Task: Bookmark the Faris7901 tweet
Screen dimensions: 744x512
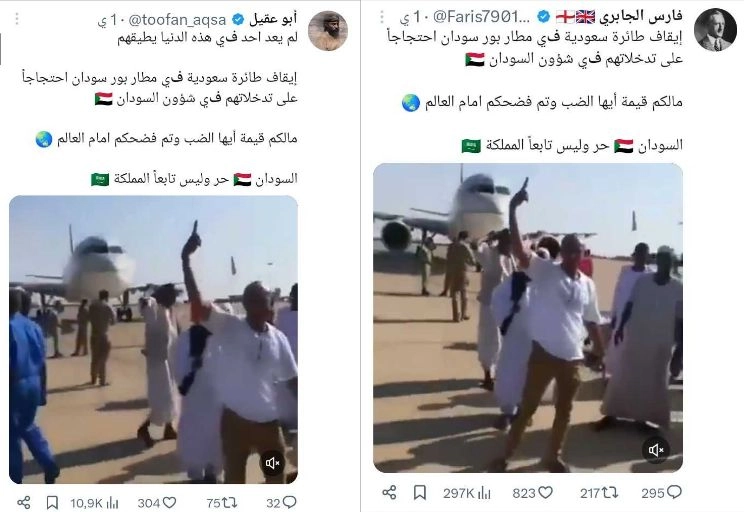Action: [419, 493]
